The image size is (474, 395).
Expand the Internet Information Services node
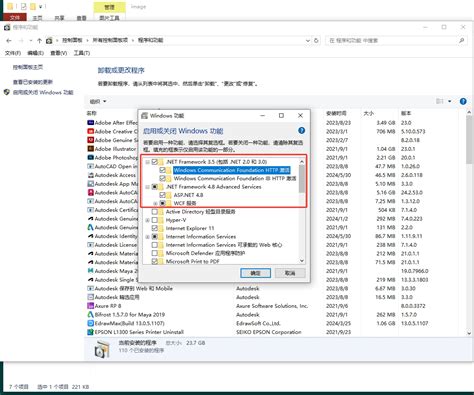click(x=147, y=237)
